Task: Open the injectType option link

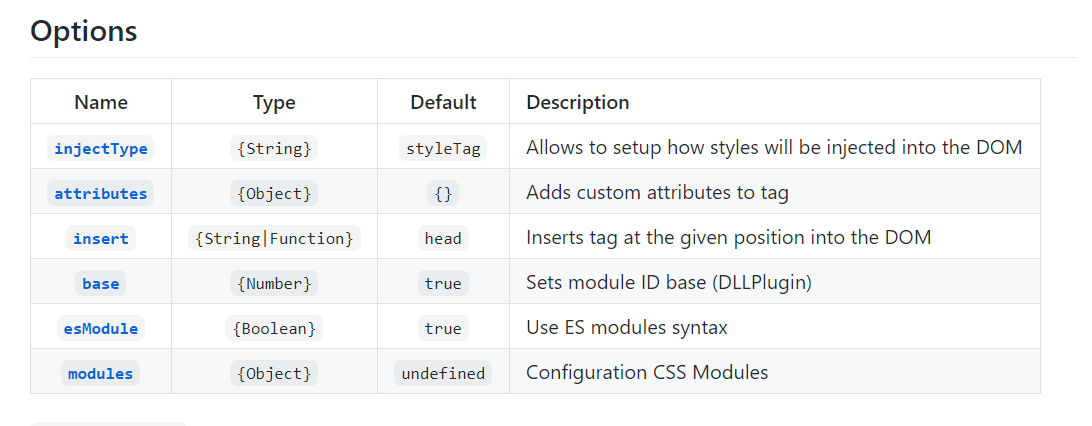Action: 101,149
